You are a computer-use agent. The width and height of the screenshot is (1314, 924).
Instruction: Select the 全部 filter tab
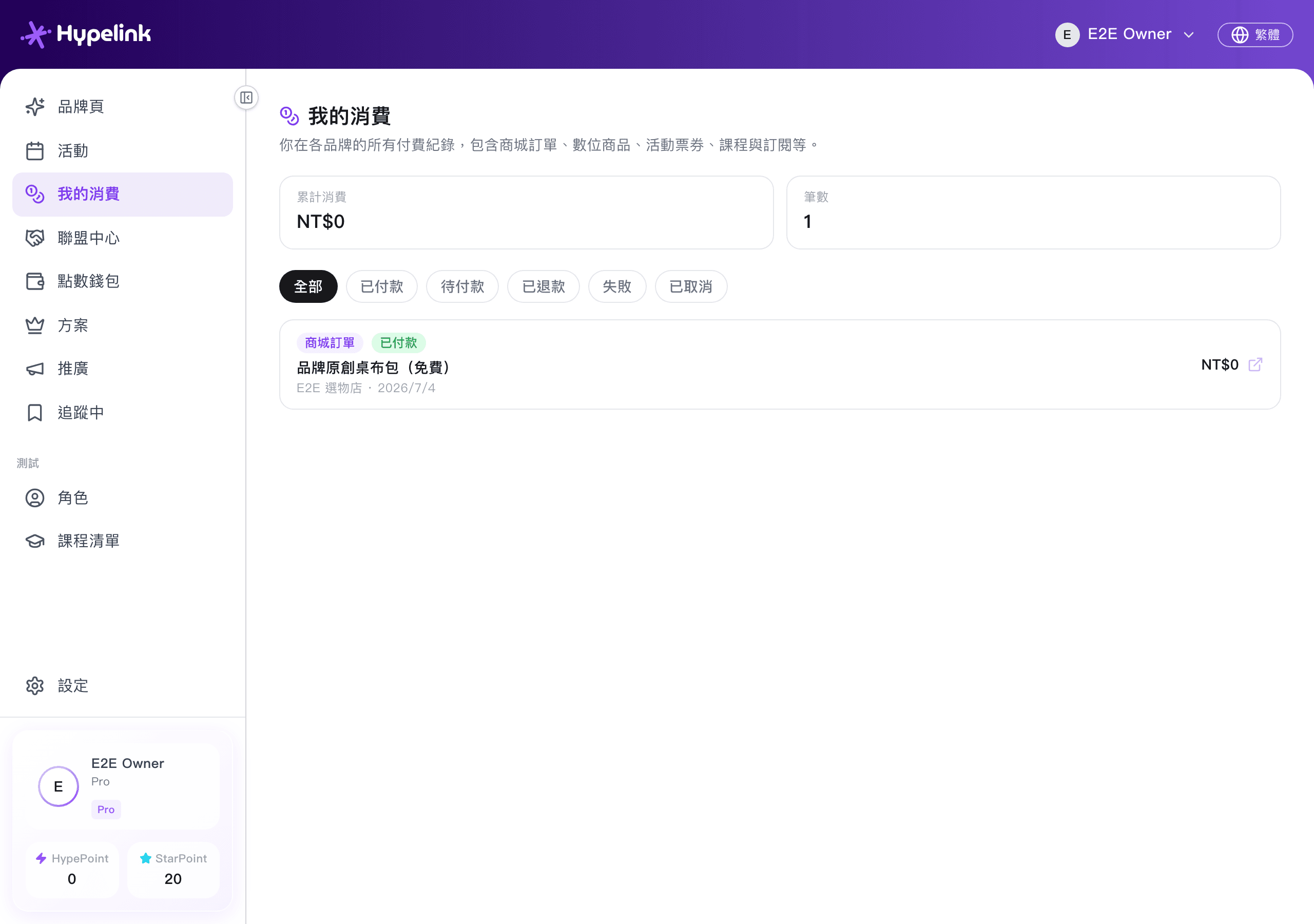[x=308, y=286]
